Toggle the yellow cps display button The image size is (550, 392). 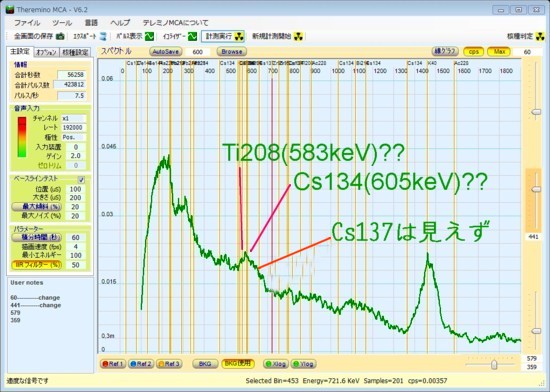[474, 52]
